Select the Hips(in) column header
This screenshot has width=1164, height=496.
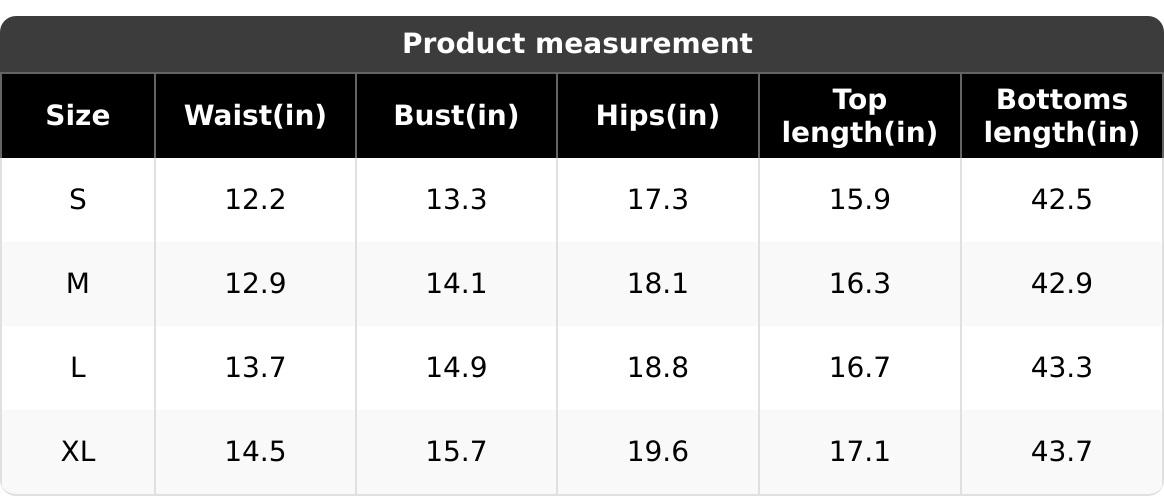658,116
